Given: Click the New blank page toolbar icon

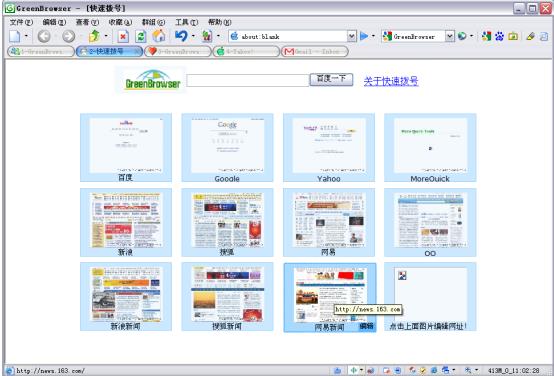Looking at the screenshot, I should (x=15, y=36).
